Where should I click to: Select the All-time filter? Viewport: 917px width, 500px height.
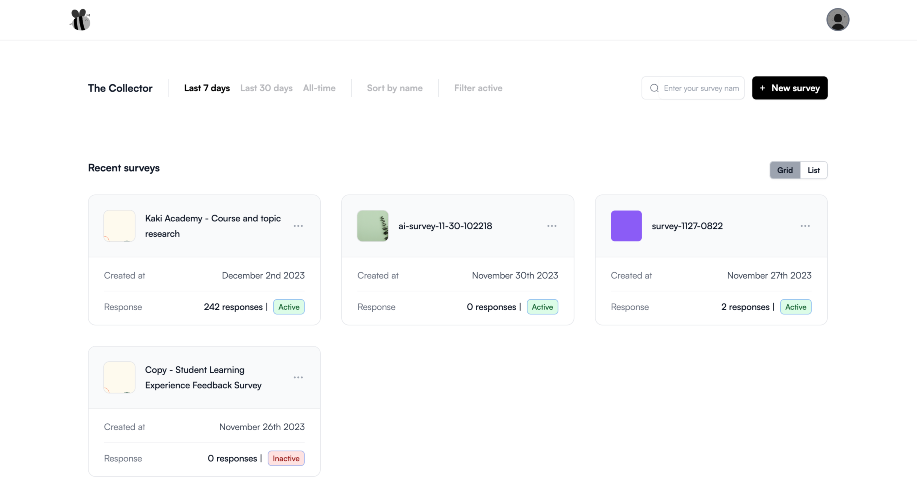tap(319, 88)
